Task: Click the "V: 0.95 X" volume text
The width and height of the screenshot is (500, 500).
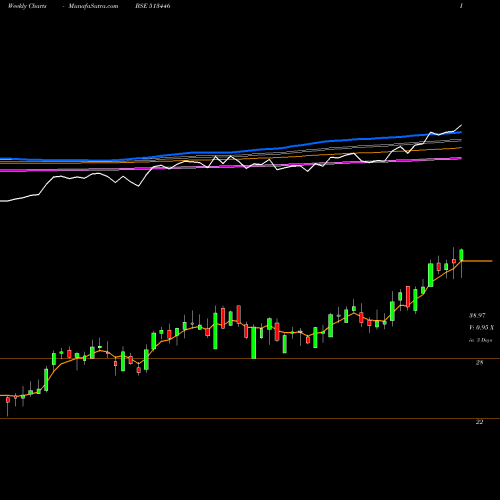Action: [481, 328]
